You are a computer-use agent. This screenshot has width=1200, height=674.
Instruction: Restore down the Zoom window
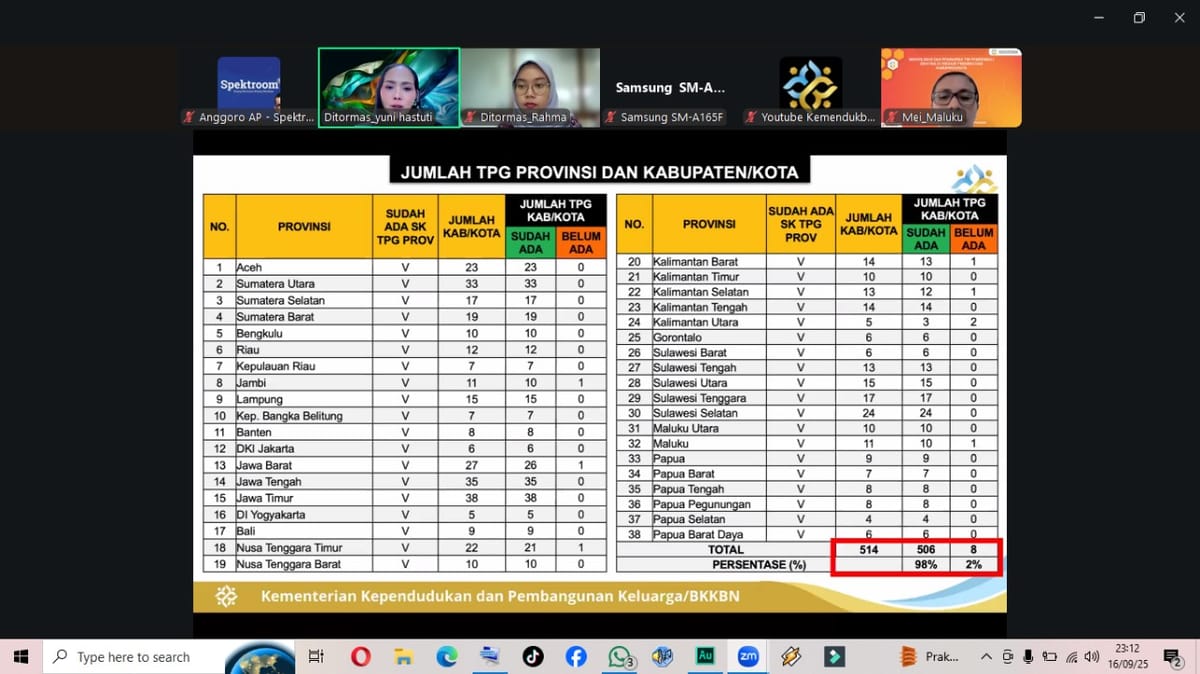click(x=1139, y=18)
